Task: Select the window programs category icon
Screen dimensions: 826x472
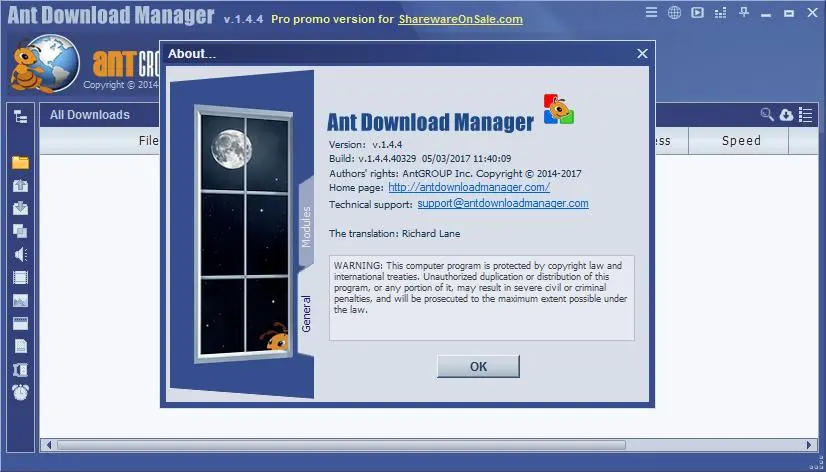Action: [21, 323]
